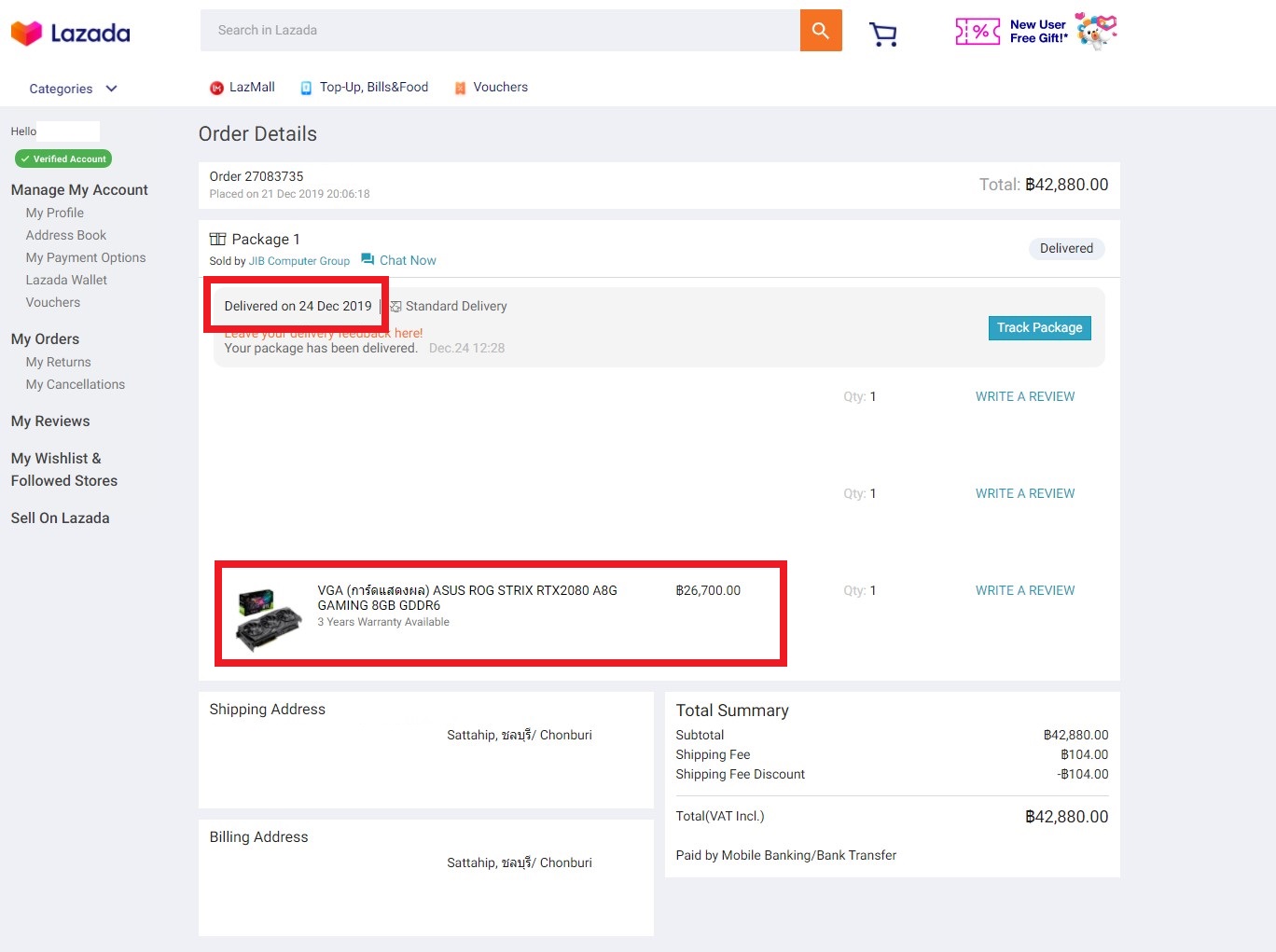Write a review for the ASUS RTX2080
This screenshot has width=1276, height=952.
click(x=1025, y=590)
